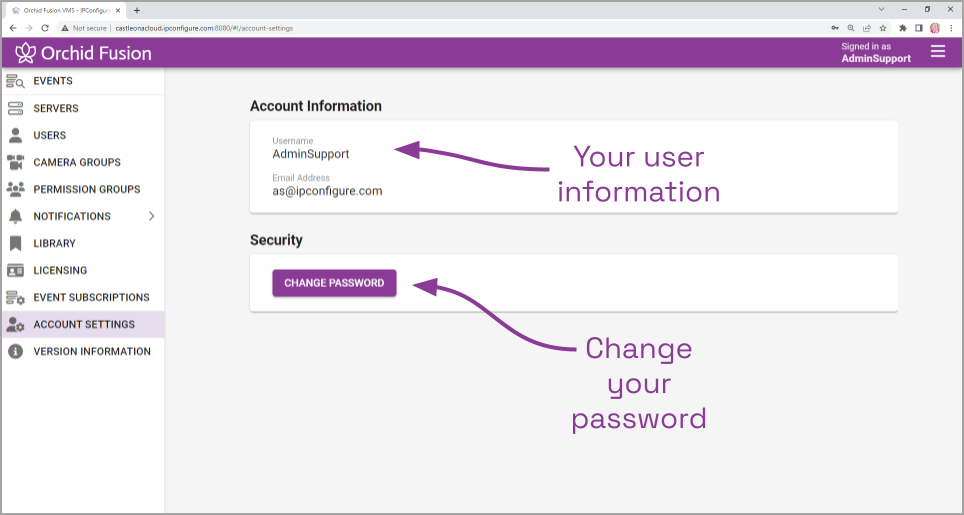Click the Events search-list icon

tap(15, 81)
